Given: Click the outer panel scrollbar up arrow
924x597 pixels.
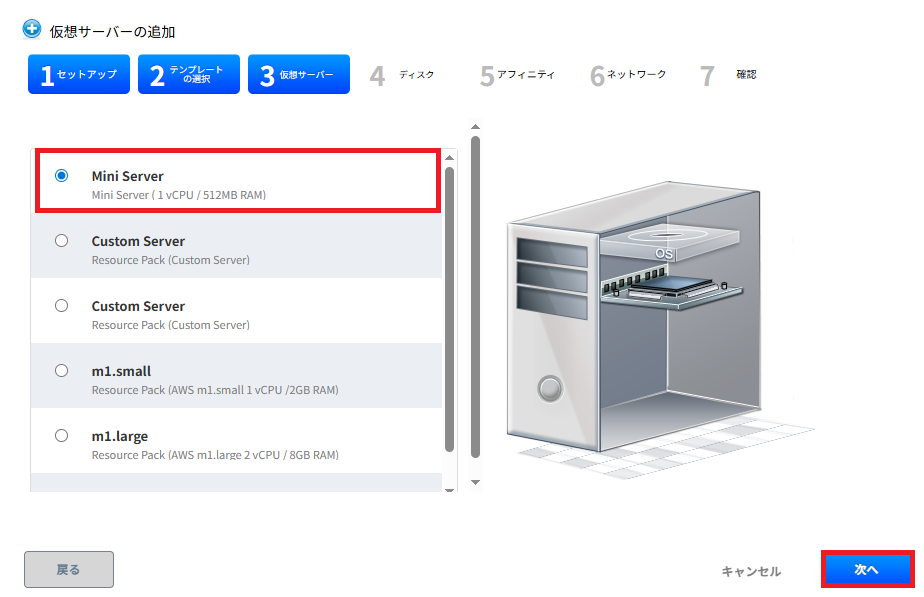Looking at the screenshot, I should point(476,127).
